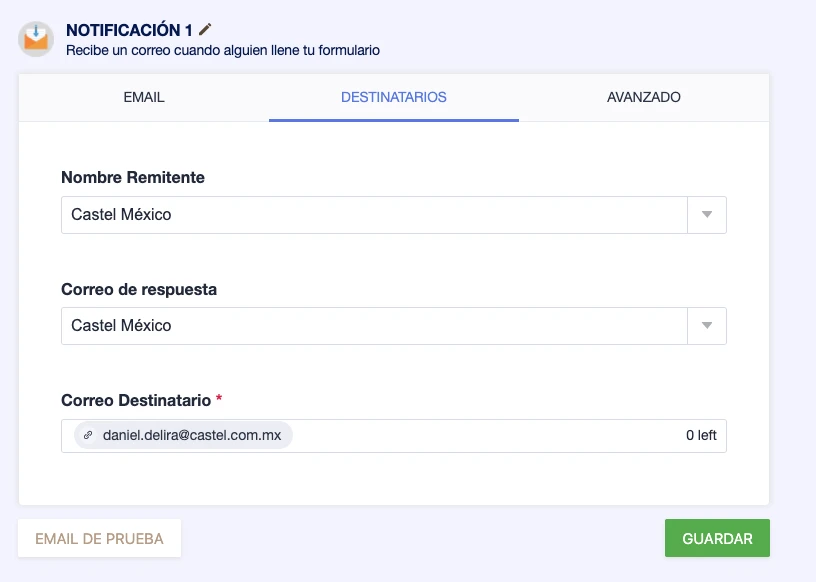This screenshot has width=816, height=582.
Task: Click the Recibe un correo subtitle text
Action: pyautogui.click(x=221, y=50)
